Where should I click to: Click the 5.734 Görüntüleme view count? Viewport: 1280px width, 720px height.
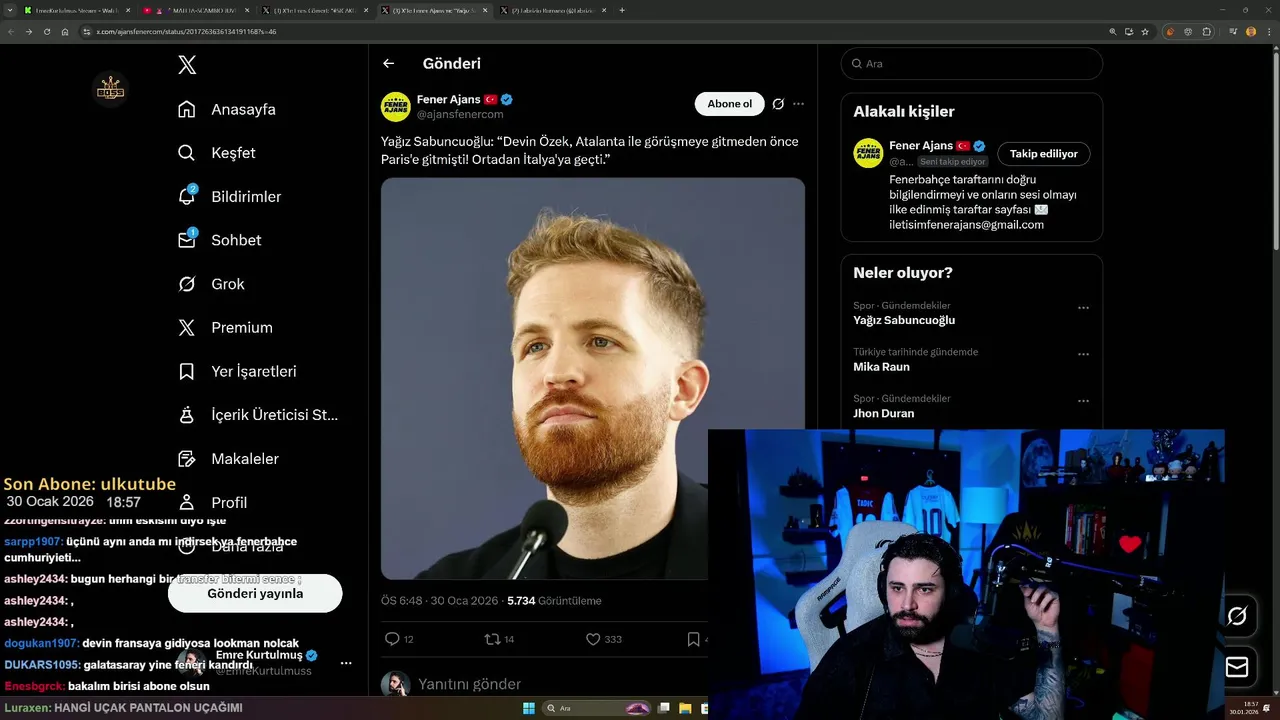click(x=555, y=601)
